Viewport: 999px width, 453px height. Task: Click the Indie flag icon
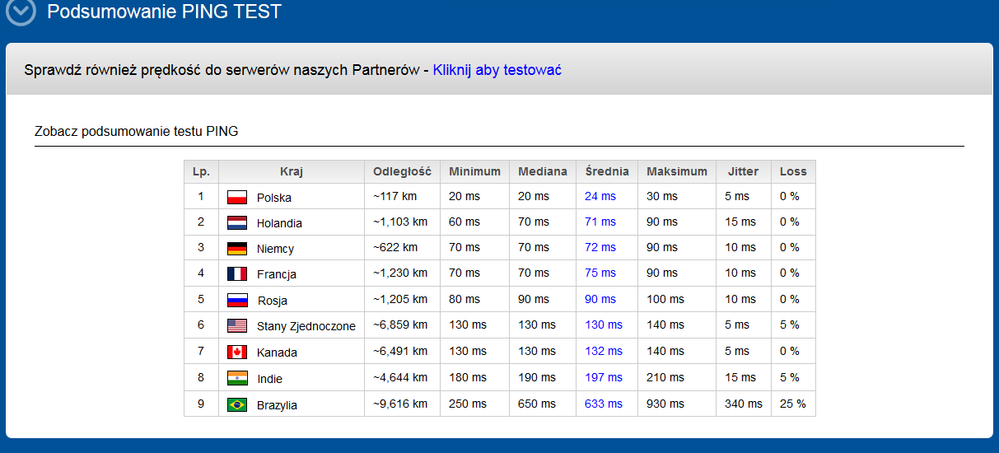(x=237, y=378)
